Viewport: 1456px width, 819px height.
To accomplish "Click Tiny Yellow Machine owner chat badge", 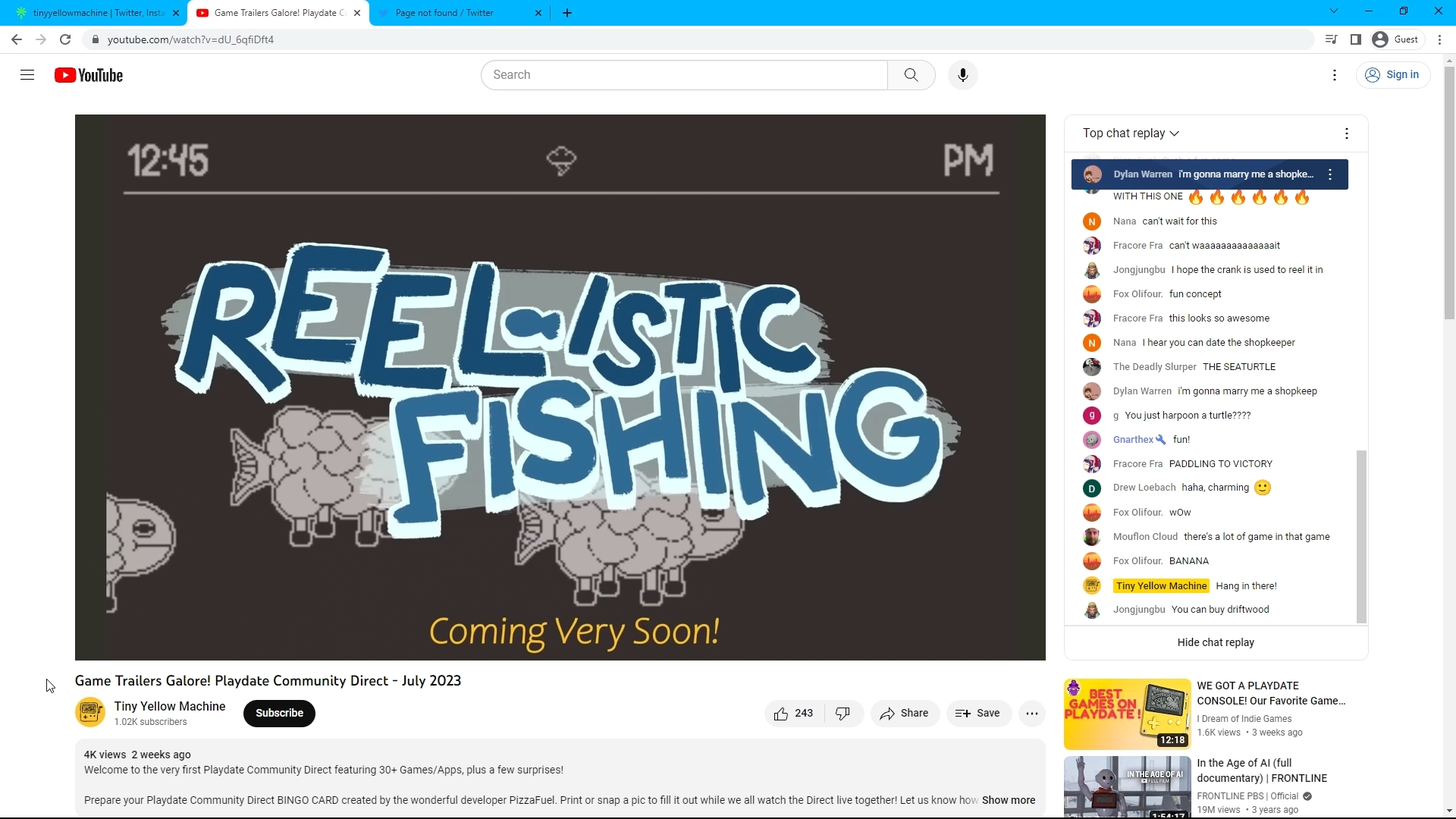I will pos(1161,586).
